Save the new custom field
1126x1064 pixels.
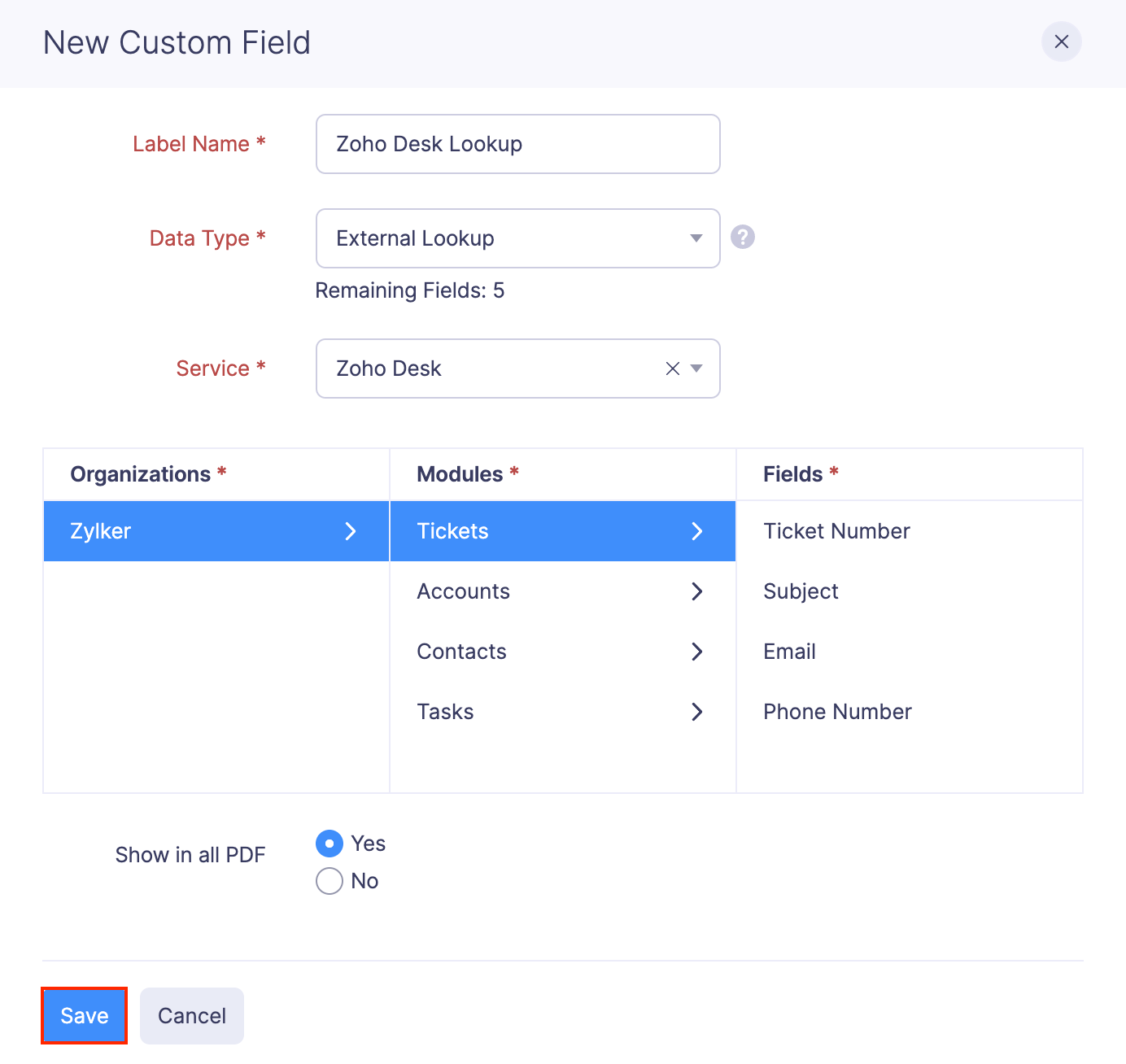(x=84, y=1015)
